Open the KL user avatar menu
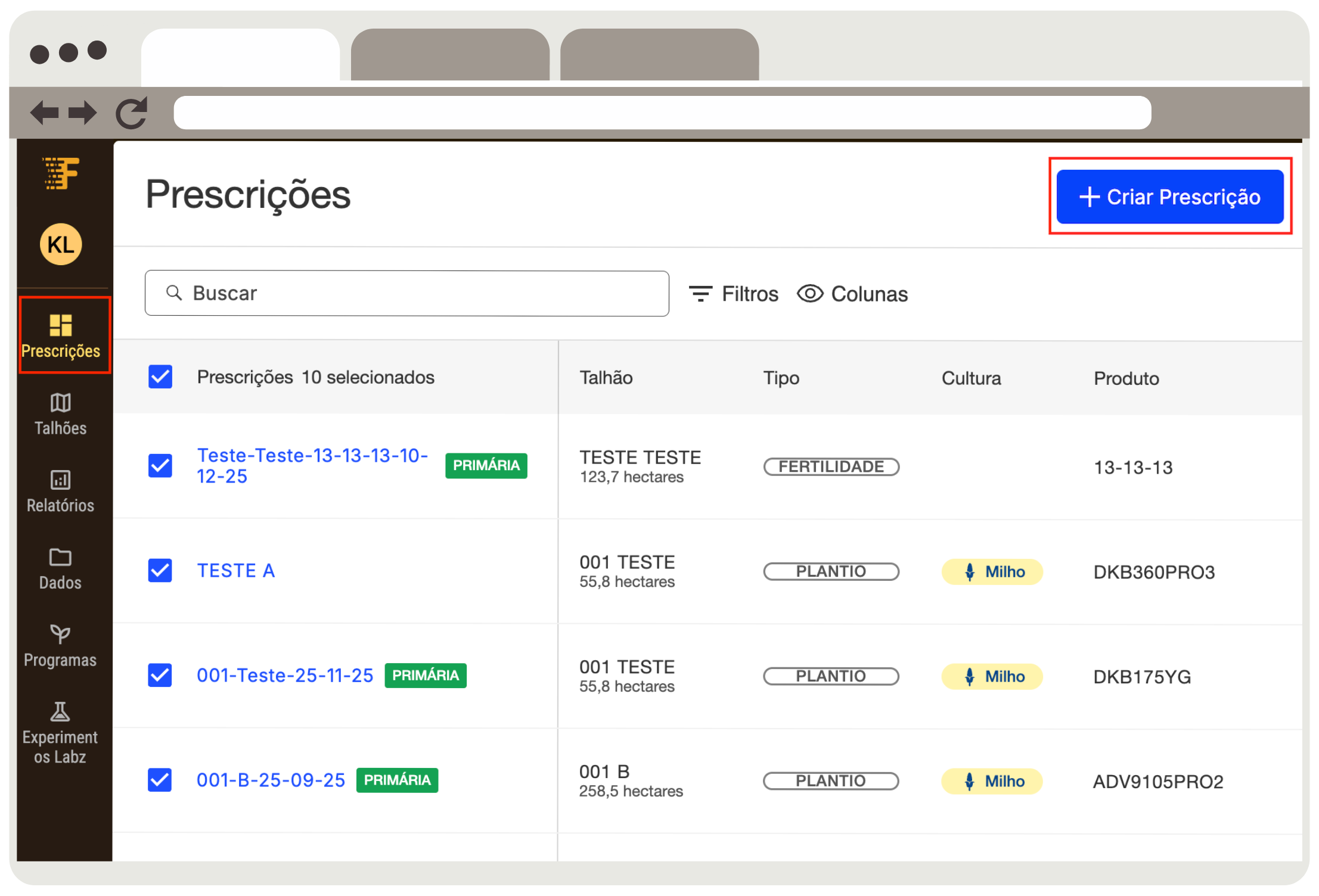The height and width of the screenshot is (896, 1319). [x=60, y=244]
